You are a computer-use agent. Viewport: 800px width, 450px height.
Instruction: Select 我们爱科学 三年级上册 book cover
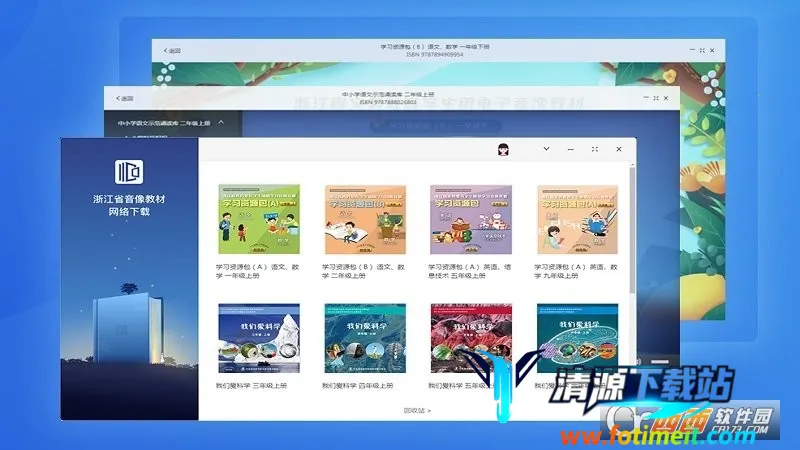[x=259, y=339]
